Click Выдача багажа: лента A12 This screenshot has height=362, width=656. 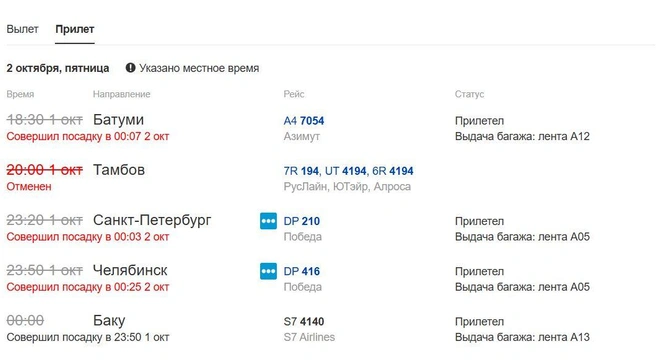click(522, 136)
